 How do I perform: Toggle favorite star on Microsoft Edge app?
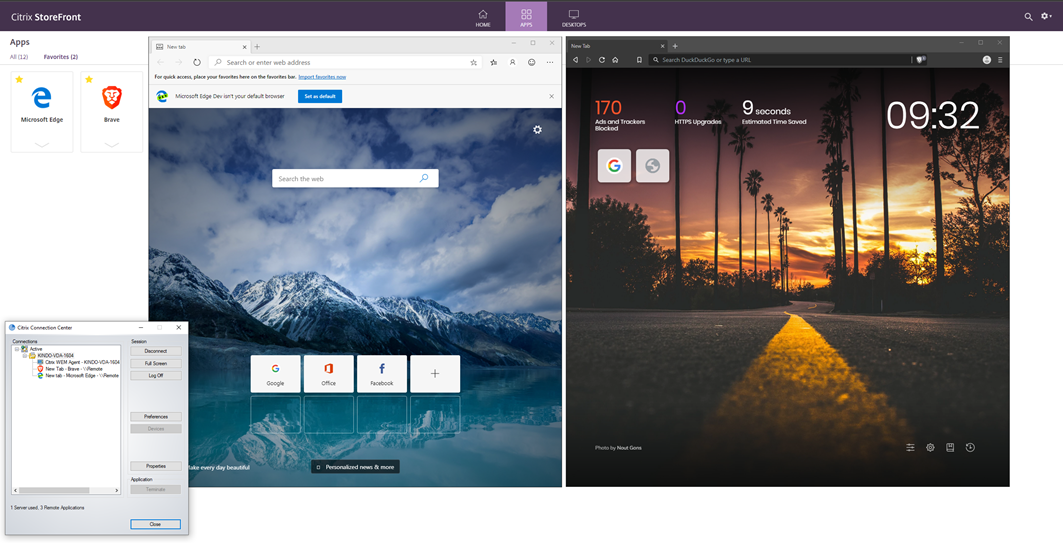click(19, 79)
